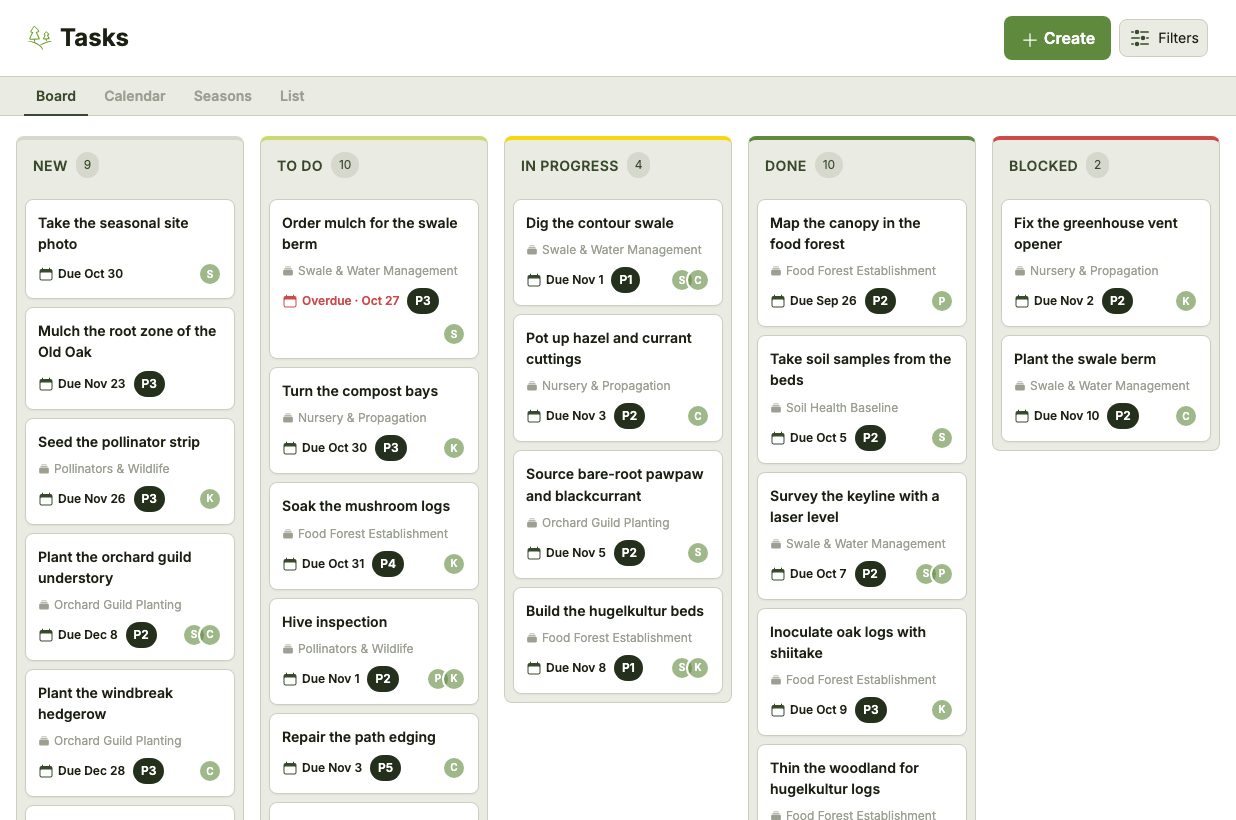Click the S avatar on Take the seasonal site photo
Image resolution: width=1236 pixels, height=820 pixels.
point(209,274)
